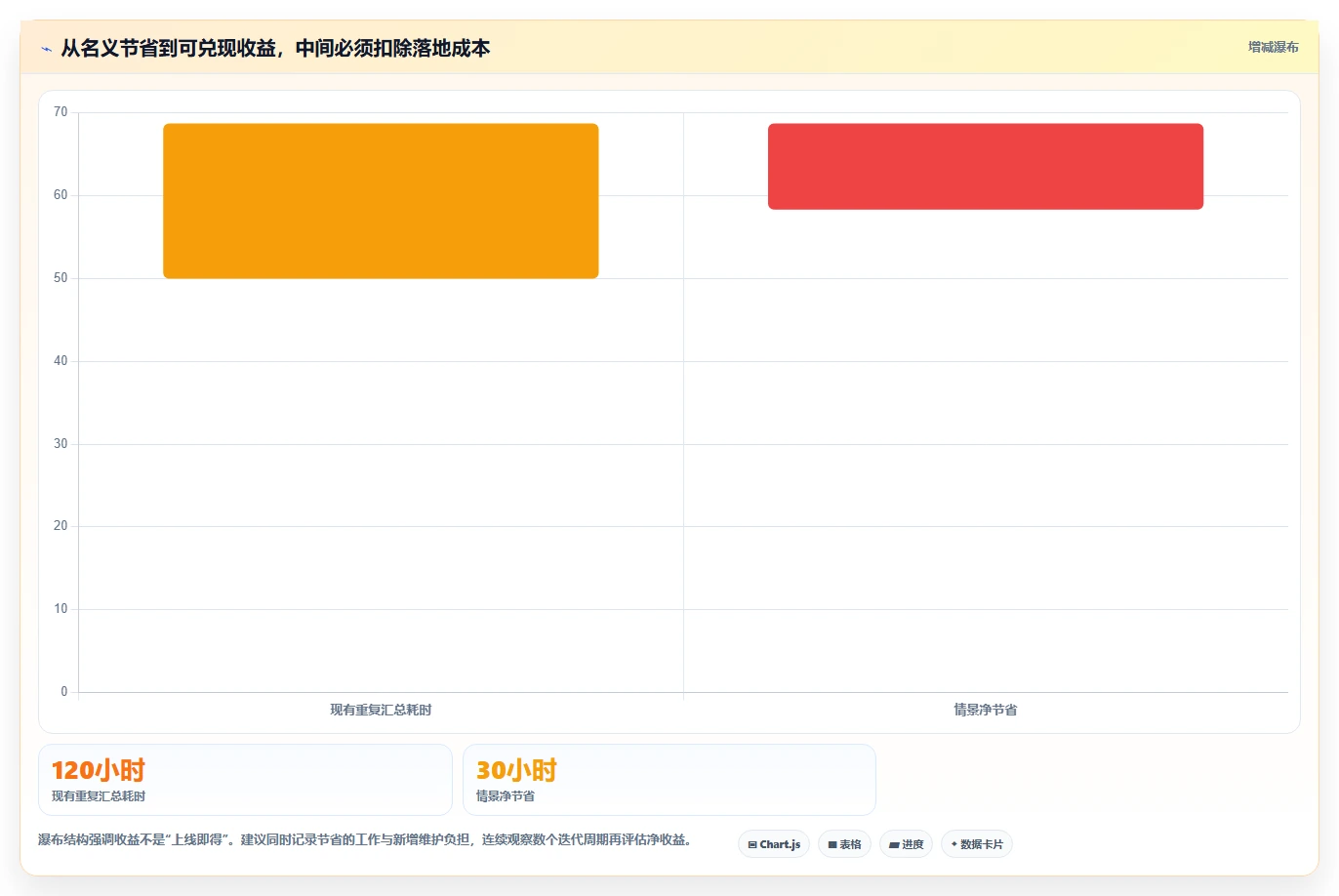Image resolution: width=1339 pixels, height=896 pixels.
Task: Select the 数据卡片 chip
Action: pyautogui.click(x=977, y=844)
